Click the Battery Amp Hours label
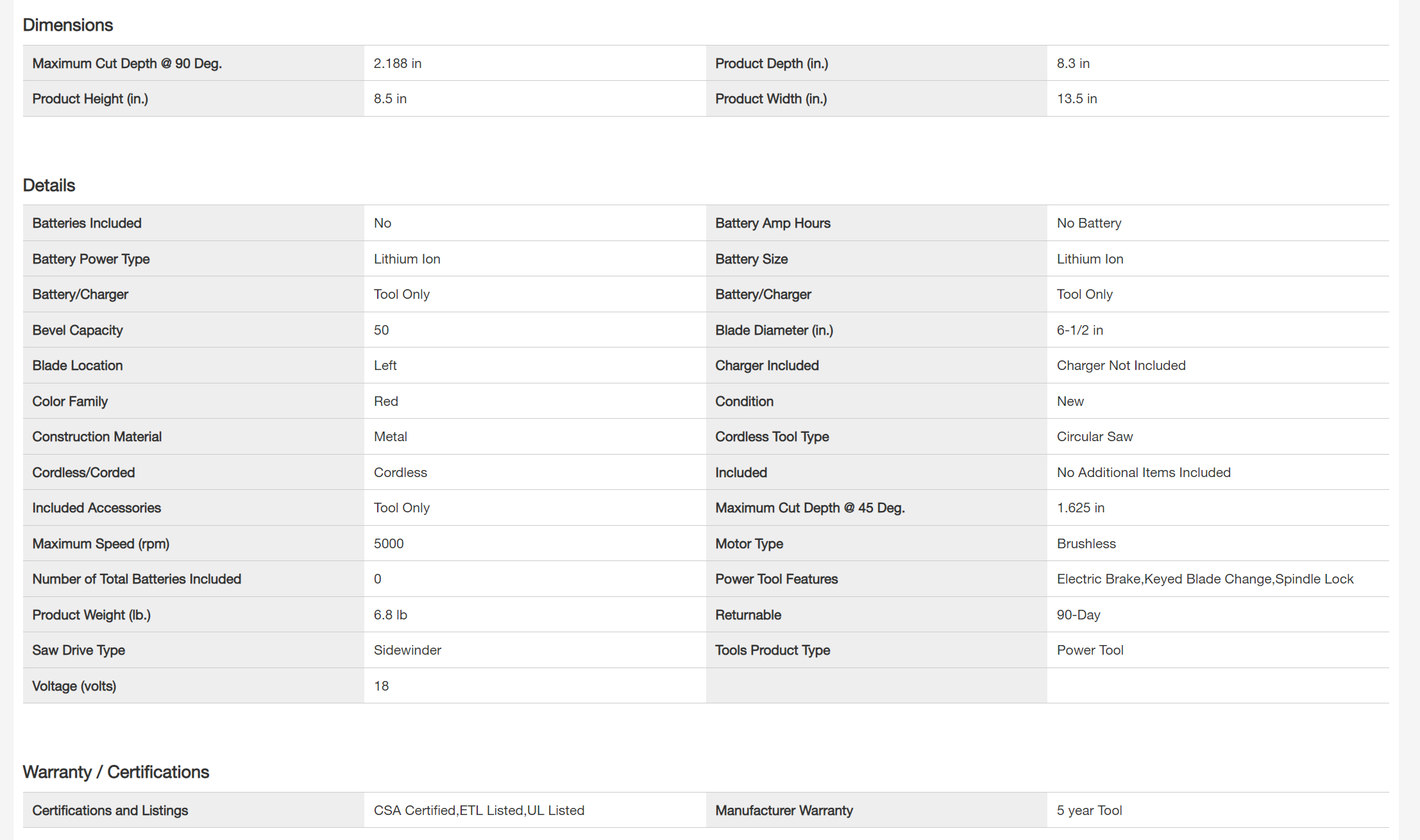Image resolution: width=1420 pixels, height=840 pixels. click(x=772, y=223)
